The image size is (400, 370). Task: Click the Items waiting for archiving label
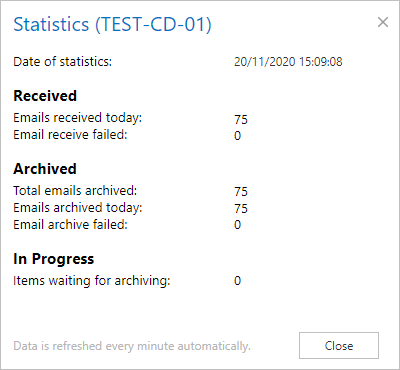[92, 281]
